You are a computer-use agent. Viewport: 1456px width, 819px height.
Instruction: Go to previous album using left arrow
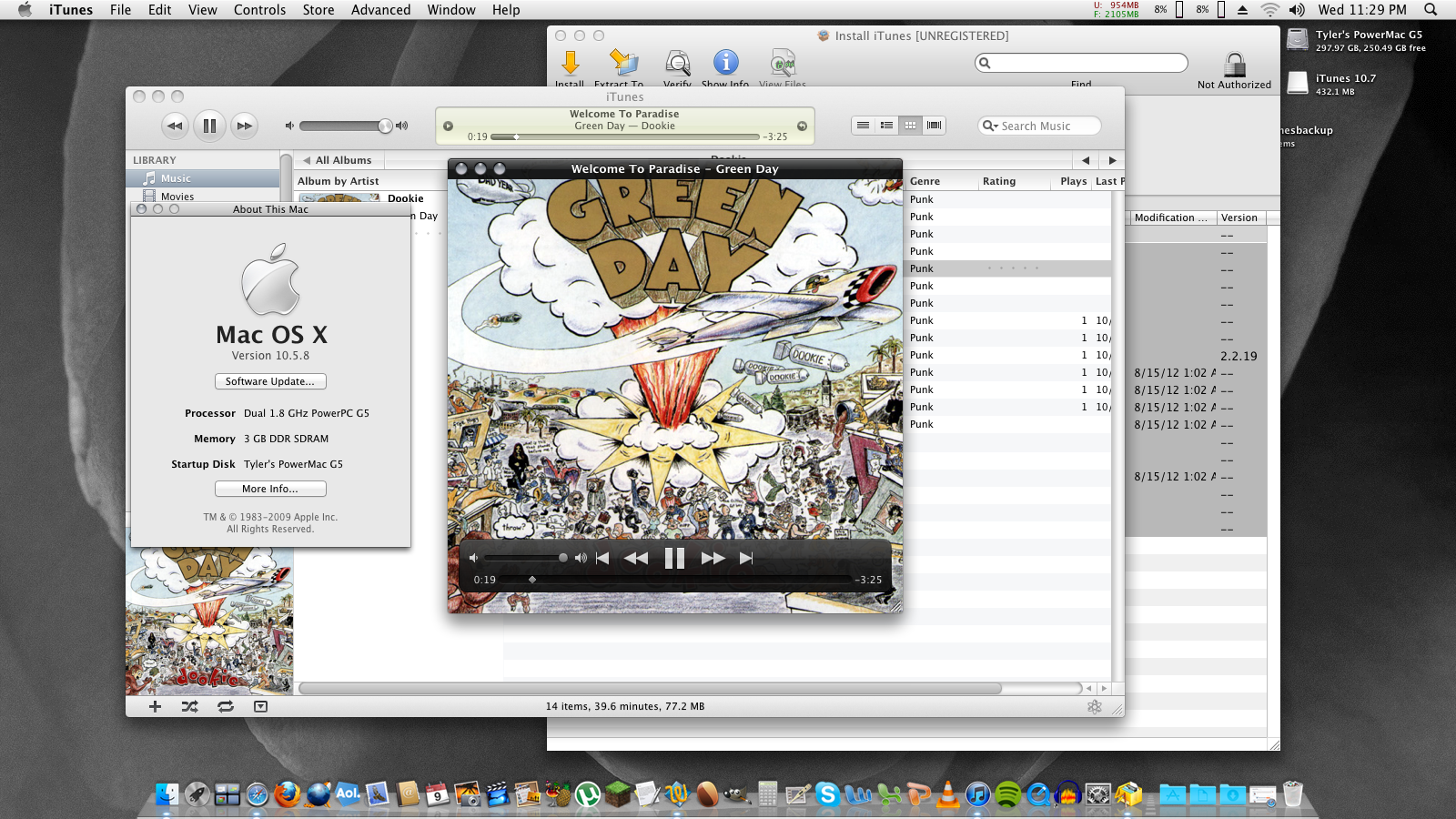[x=1086, y=160]
